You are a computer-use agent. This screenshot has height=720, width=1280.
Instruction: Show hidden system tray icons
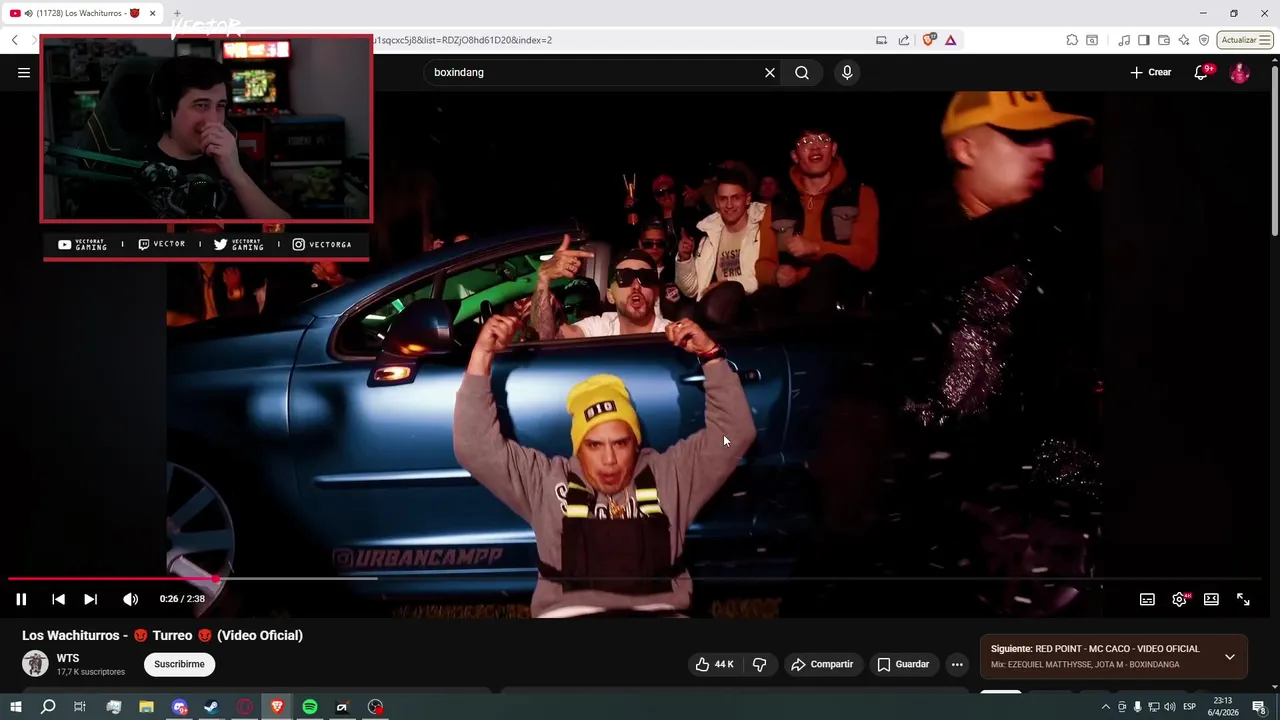coord(1105,707)
